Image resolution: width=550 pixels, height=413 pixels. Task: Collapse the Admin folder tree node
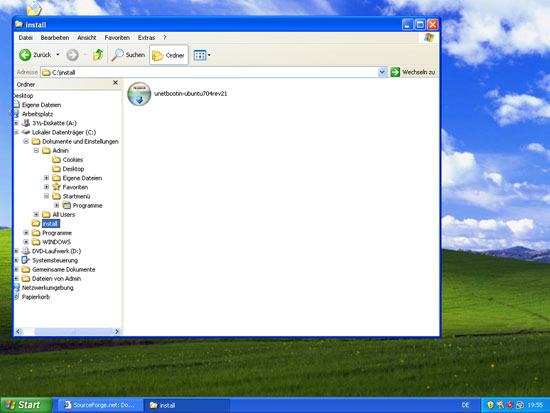click(36, 151)
